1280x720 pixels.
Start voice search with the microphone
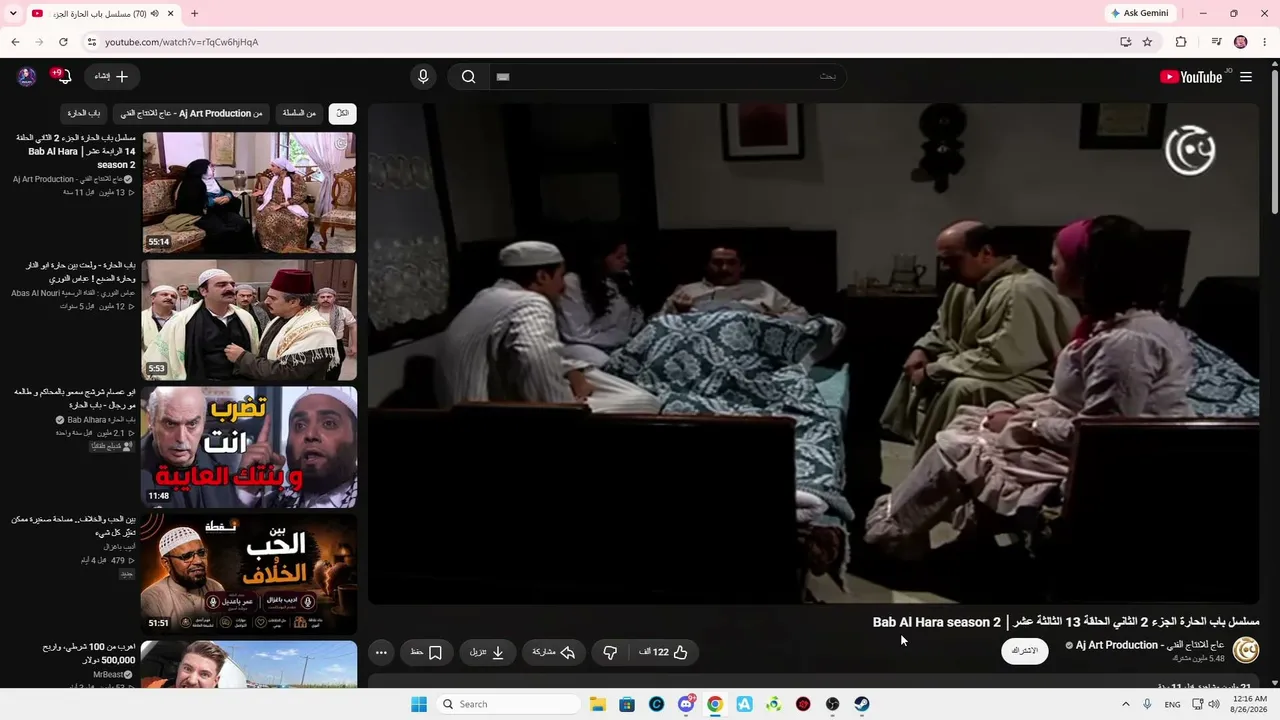point(423,77)
